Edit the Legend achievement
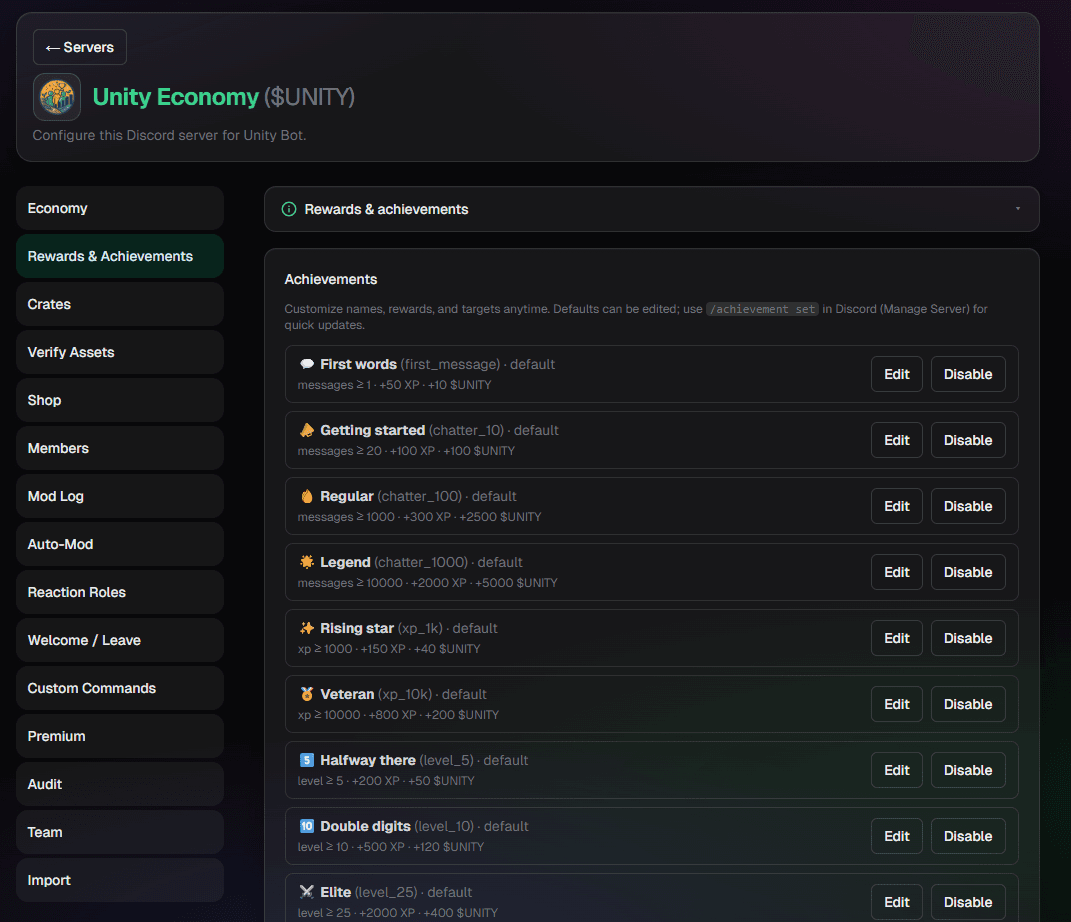The width and height of the screenshot is (1071, 922). pyautogui.click(x=897, y=572)
